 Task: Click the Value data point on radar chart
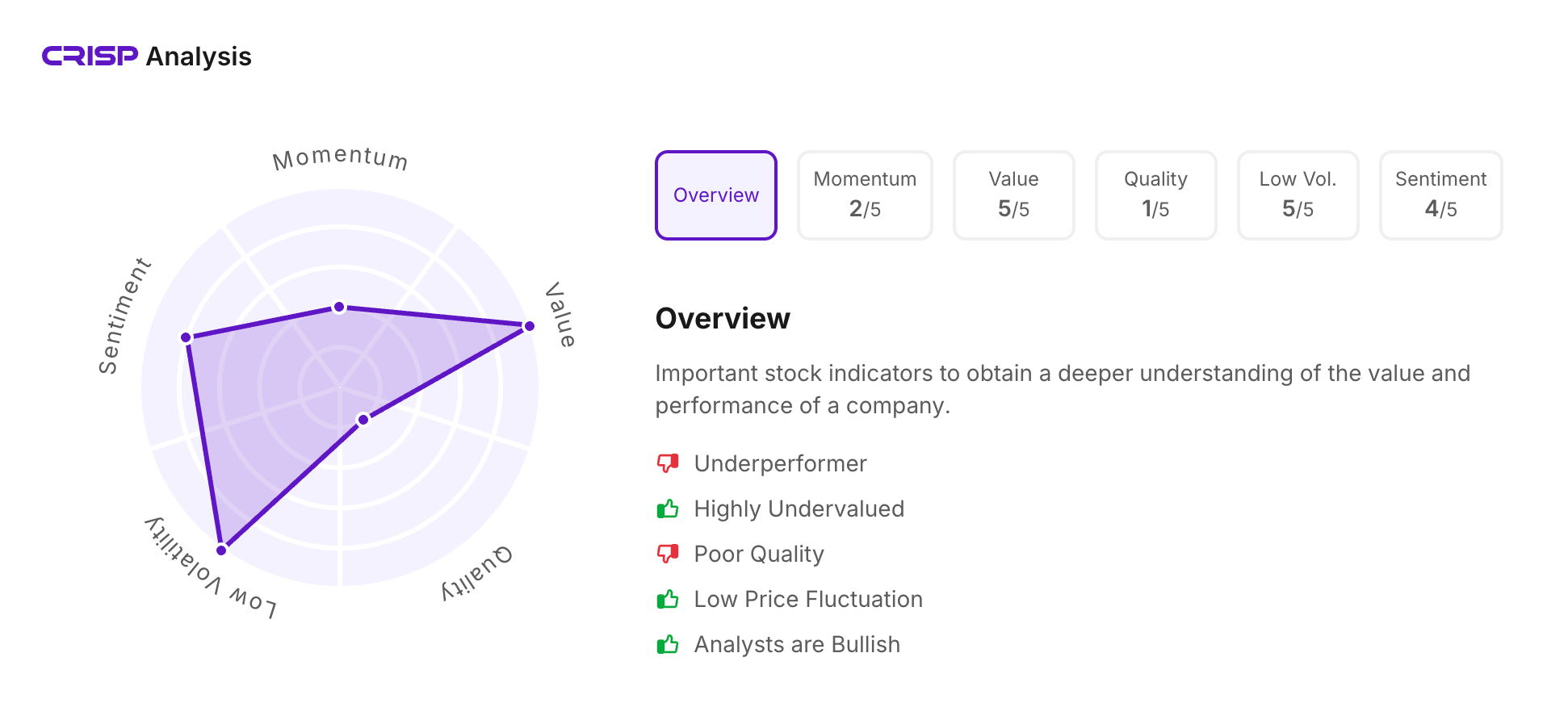(x=529, y=326)
